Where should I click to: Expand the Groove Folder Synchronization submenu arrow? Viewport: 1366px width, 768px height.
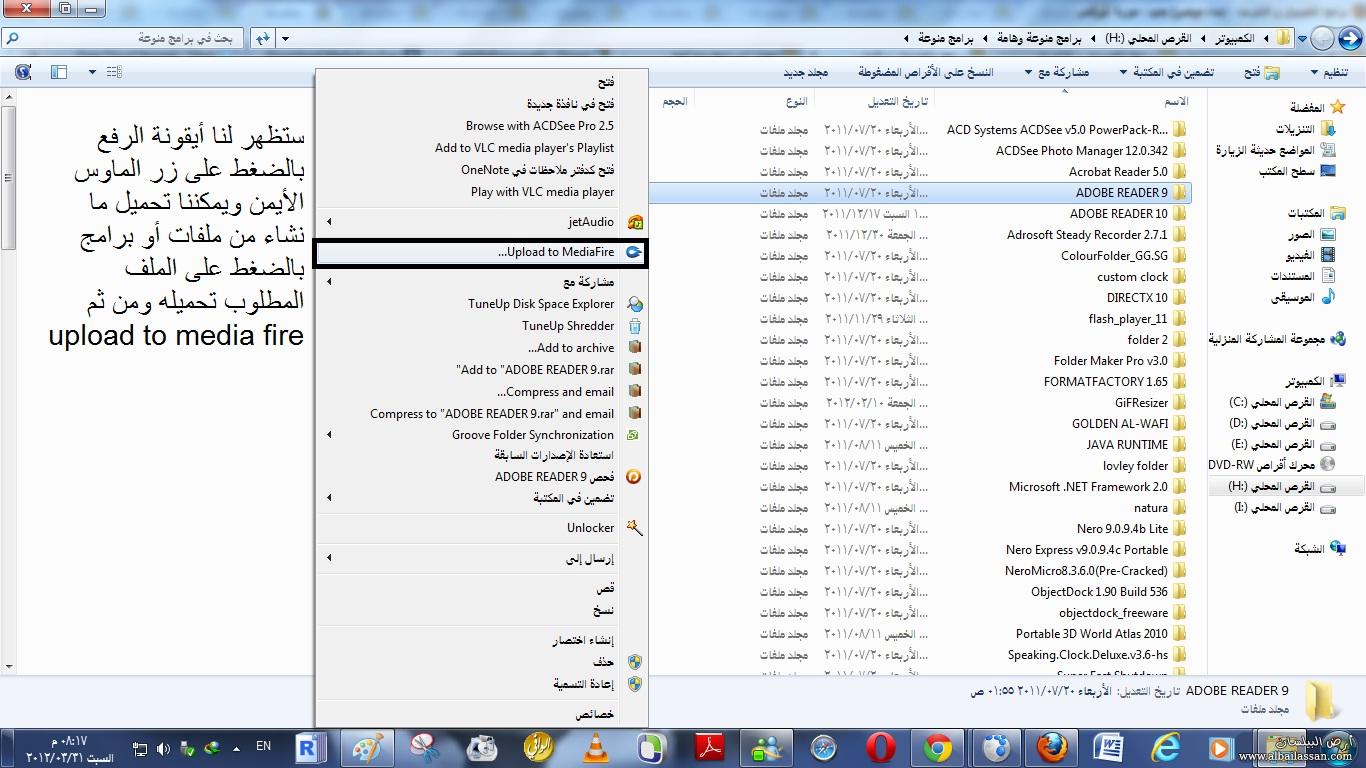point(329,435)
